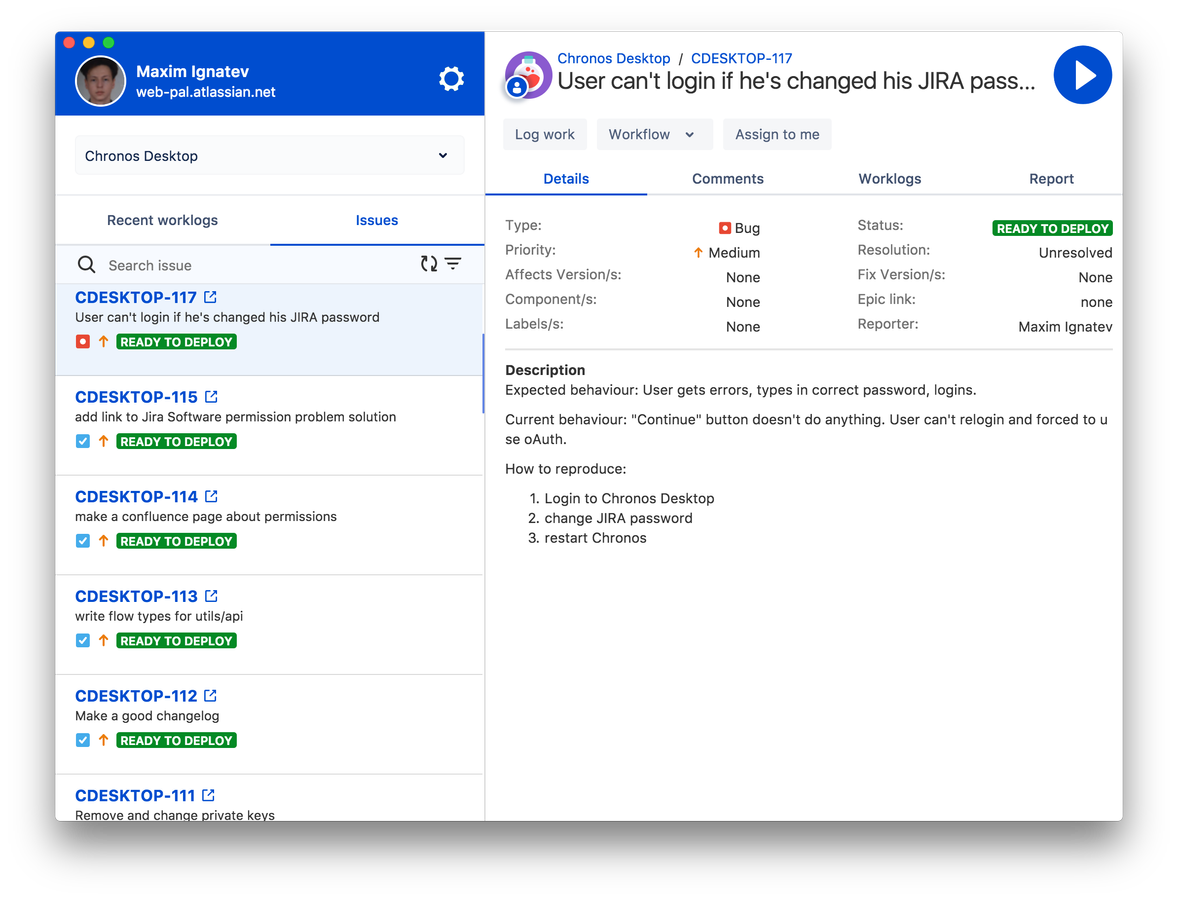
Task: Click the Bug icon in Type field
Action: click(724, 228)
